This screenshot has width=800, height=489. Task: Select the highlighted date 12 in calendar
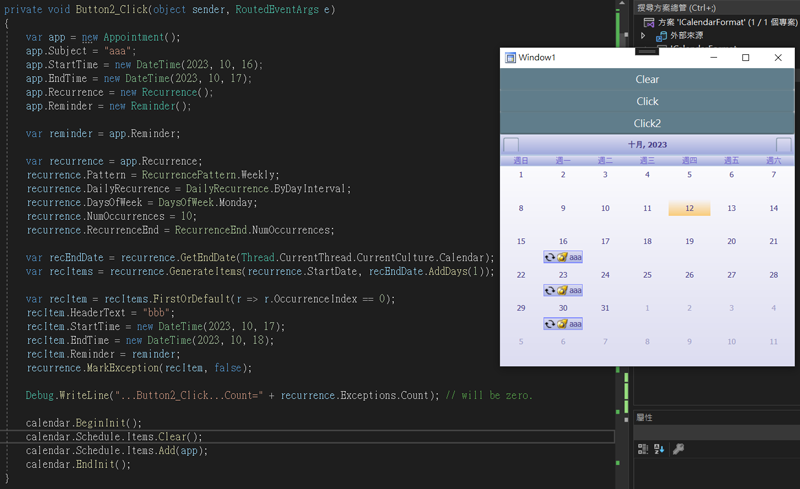click(x=689, y=208)
